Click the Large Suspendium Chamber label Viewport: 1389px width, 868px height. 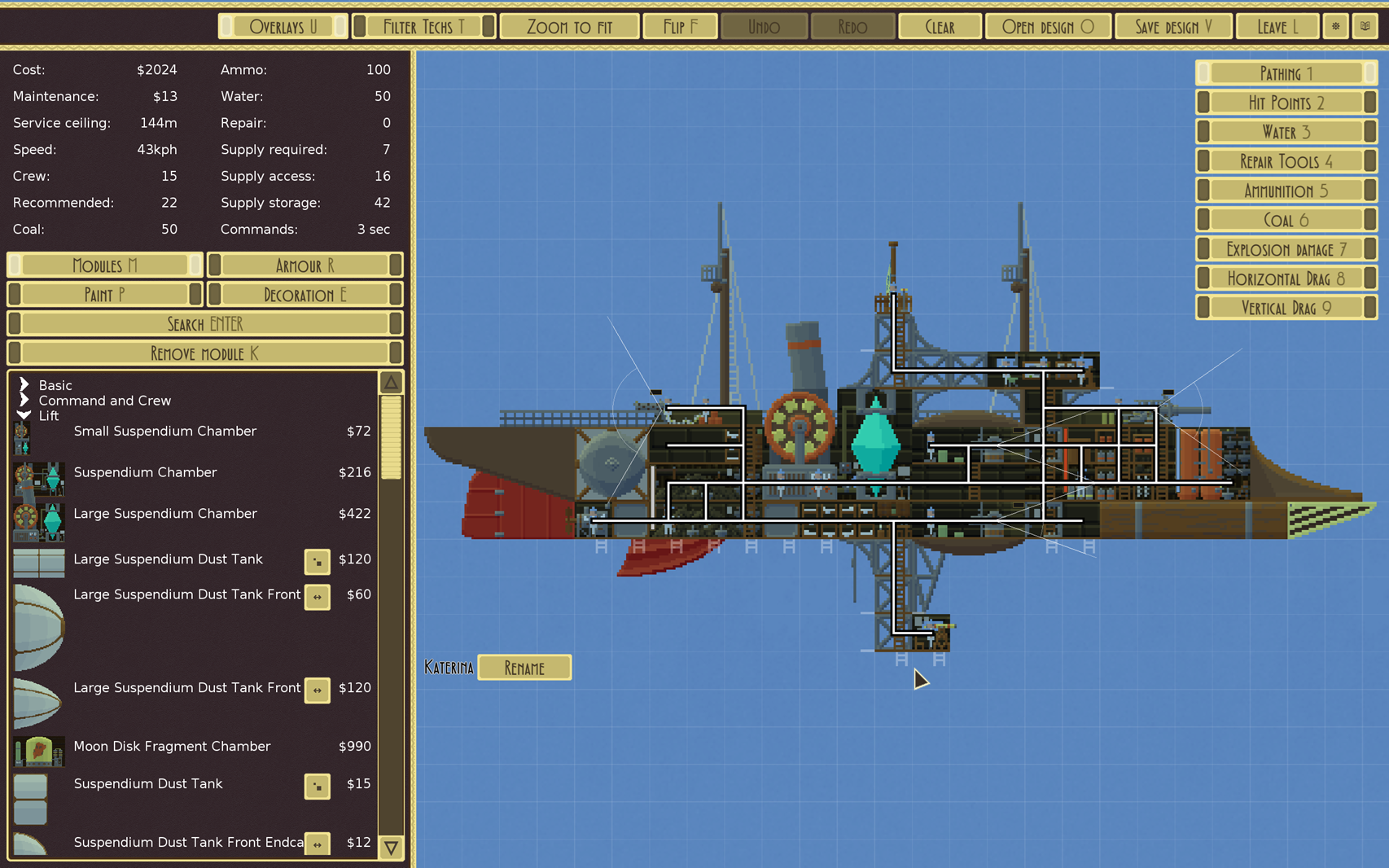point(165,513)
